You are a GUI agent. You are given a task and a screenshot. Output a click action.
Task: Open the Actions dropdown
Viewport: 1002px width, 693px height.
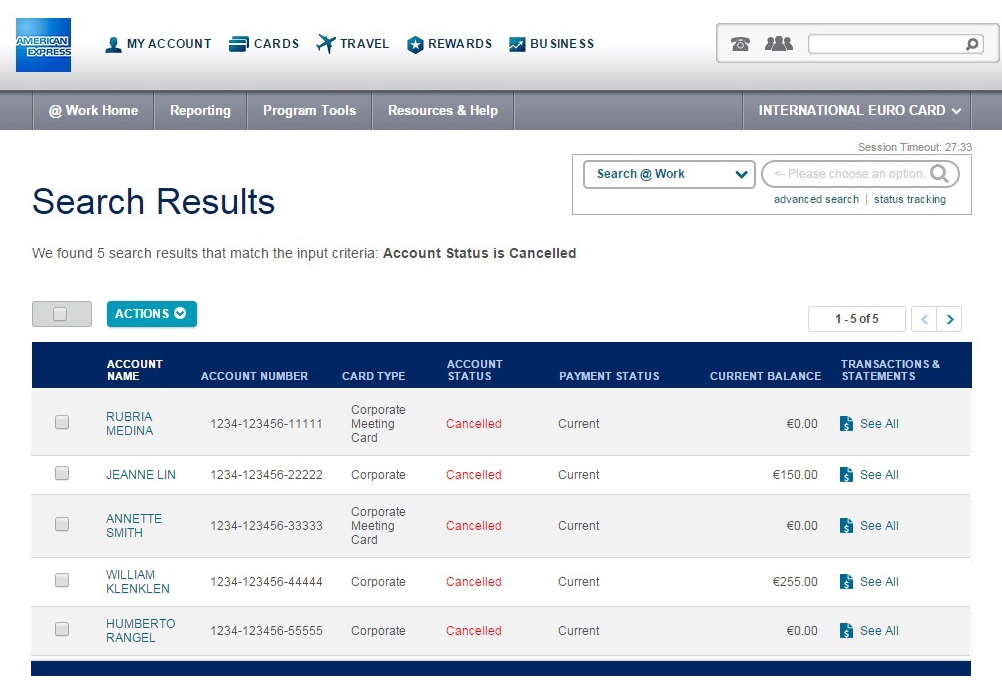click(x=151, y=314)
